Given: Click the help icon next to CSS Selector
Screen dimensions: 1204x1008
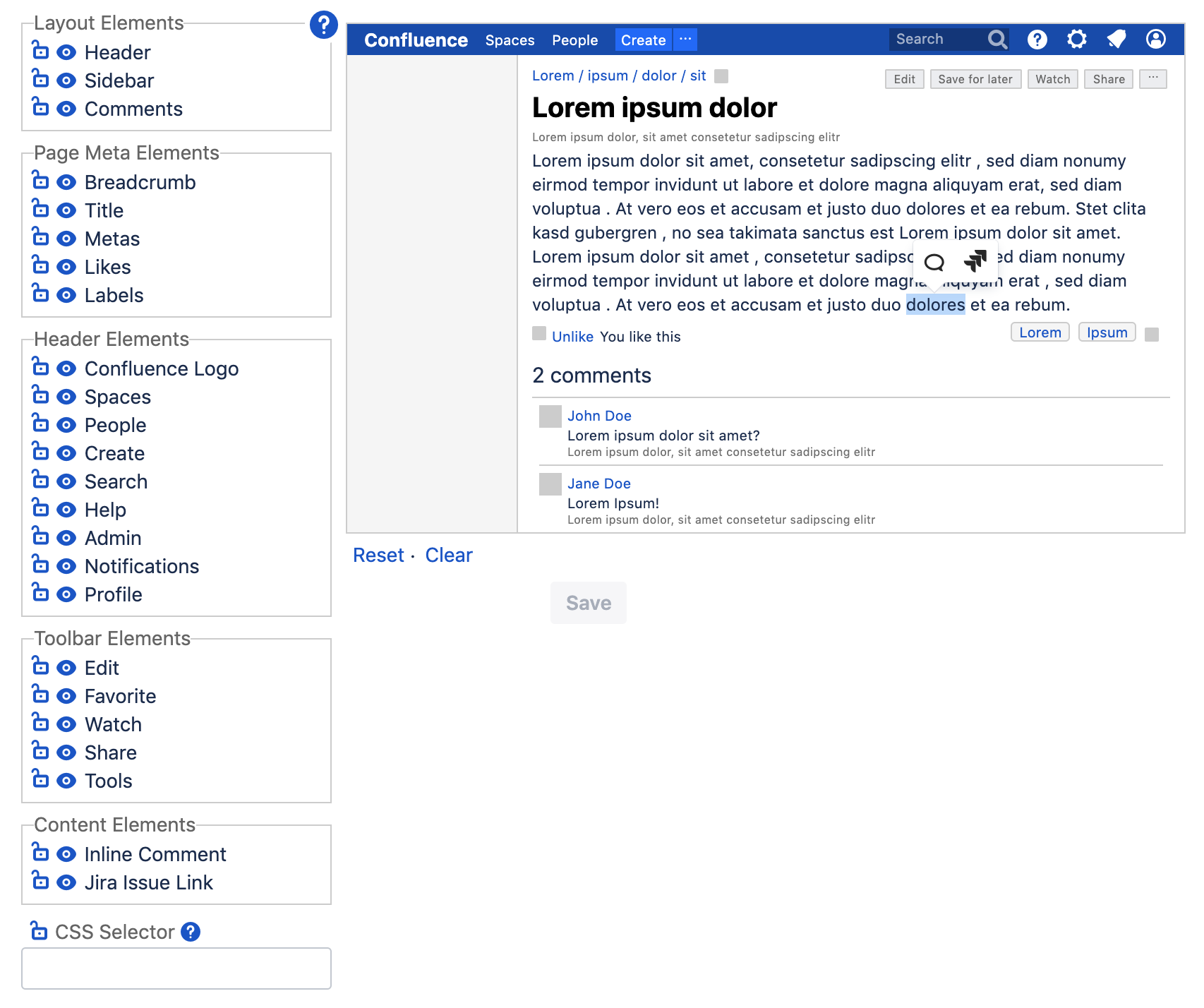Looking at the screenshot, I should [x=189, y=932].
